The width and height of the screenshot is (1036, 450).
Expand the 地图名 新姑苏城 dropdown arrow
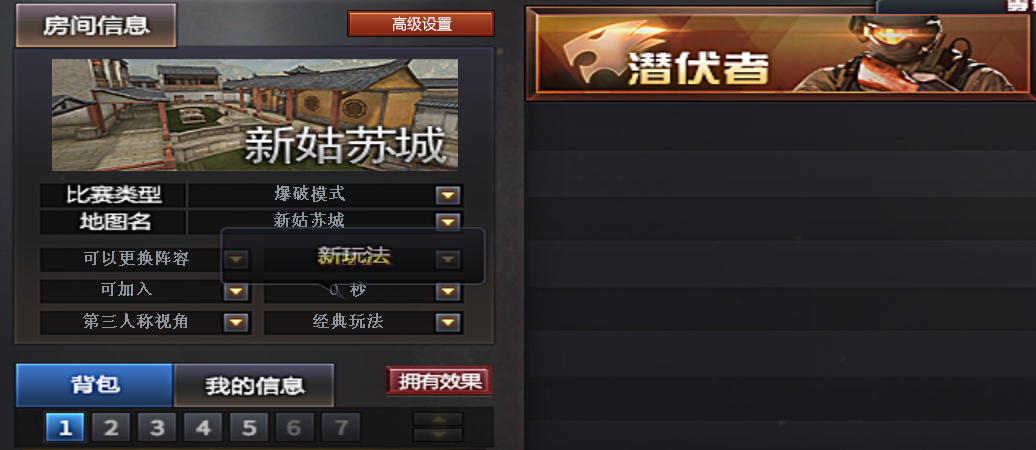447,222
